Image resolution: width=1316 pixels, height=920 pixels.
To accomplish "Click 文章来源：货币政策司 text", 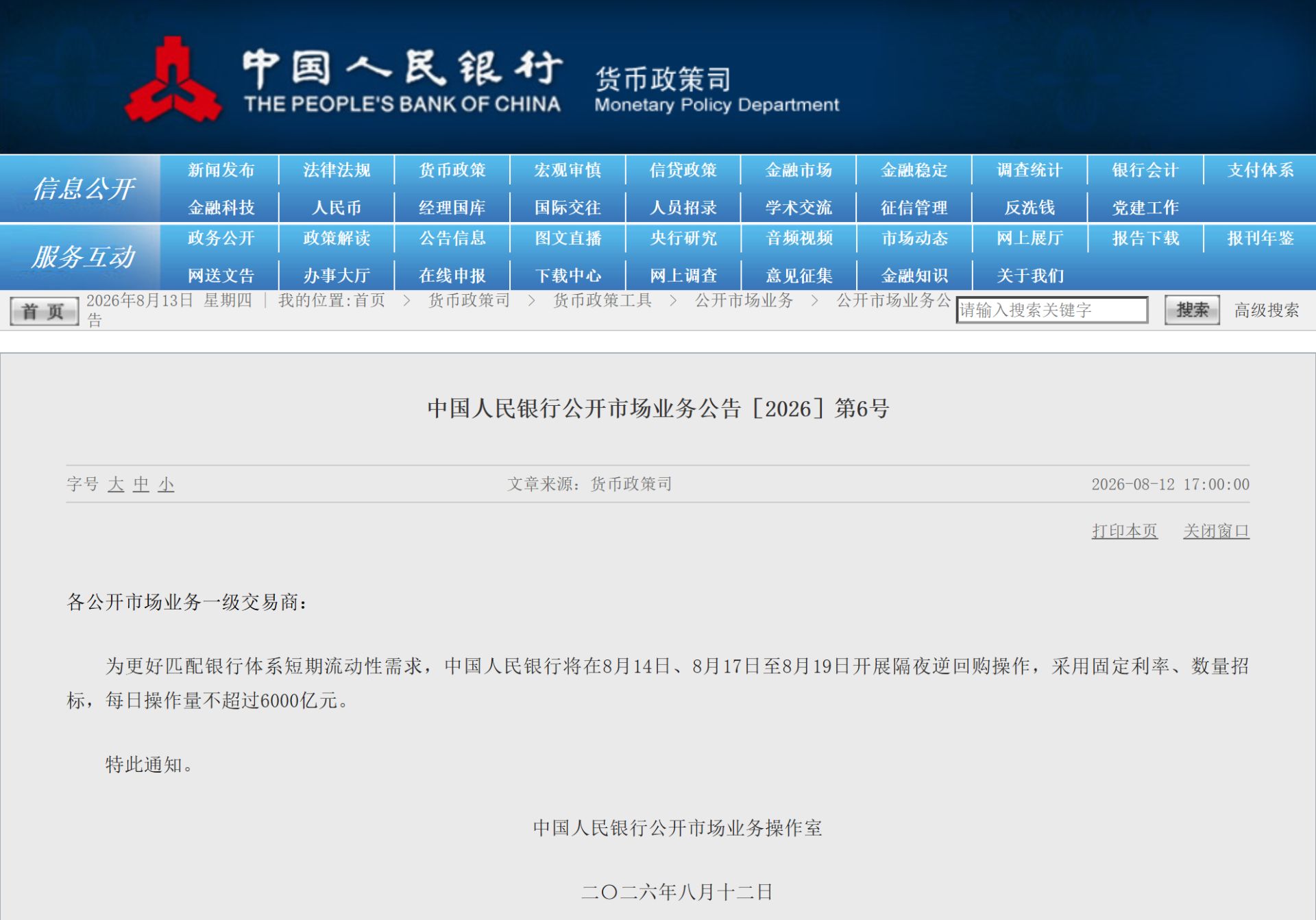I will (x=589, y=484).
